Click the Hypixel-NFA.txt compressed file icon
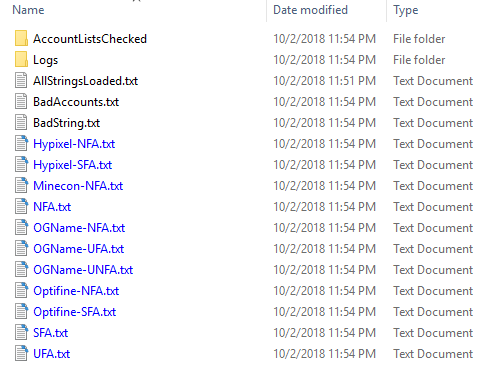 pyautogui.click(x=21, y=144)
